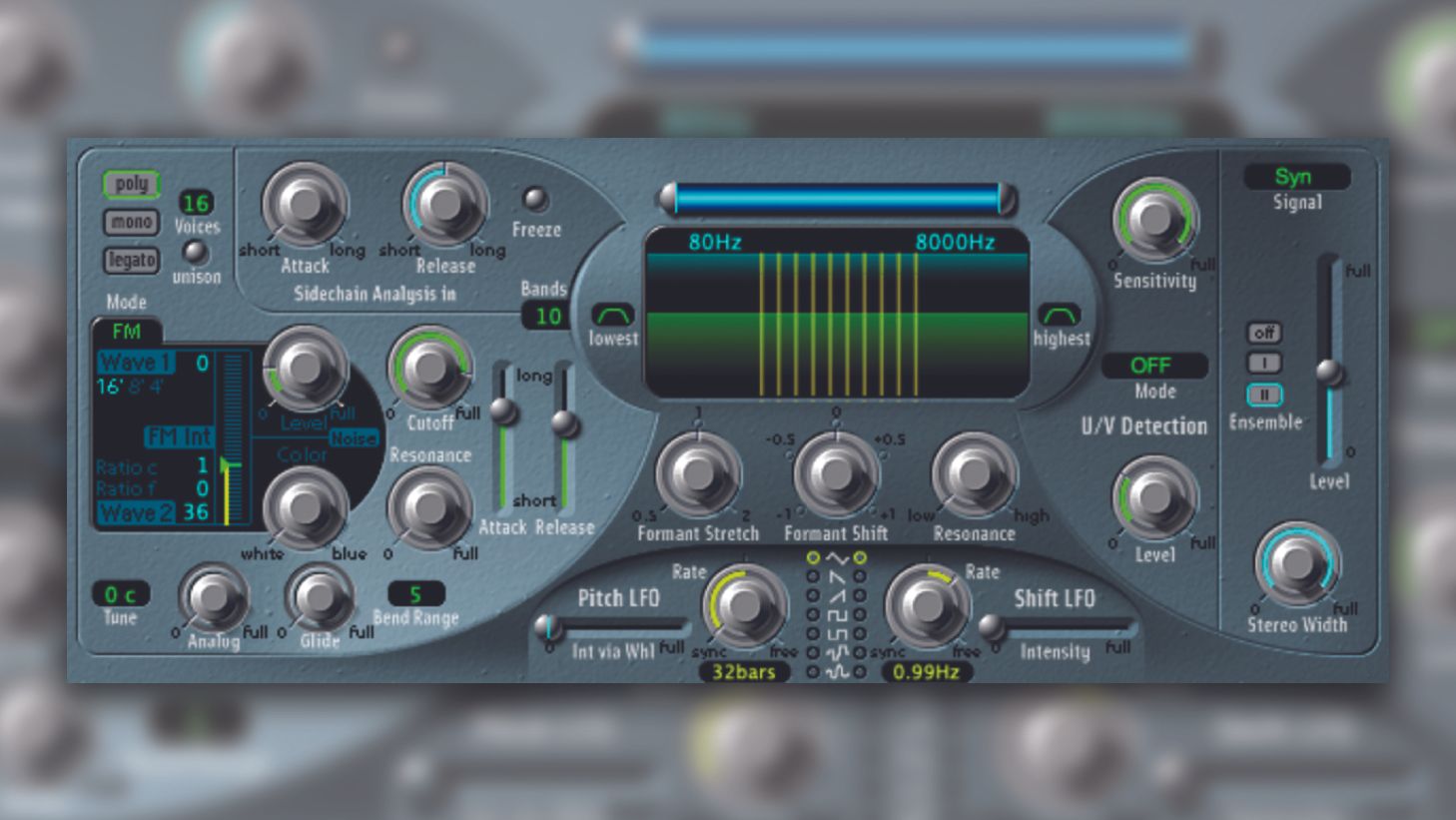Click the highest band curve icon beside the analyzer

click(1058, 313)
